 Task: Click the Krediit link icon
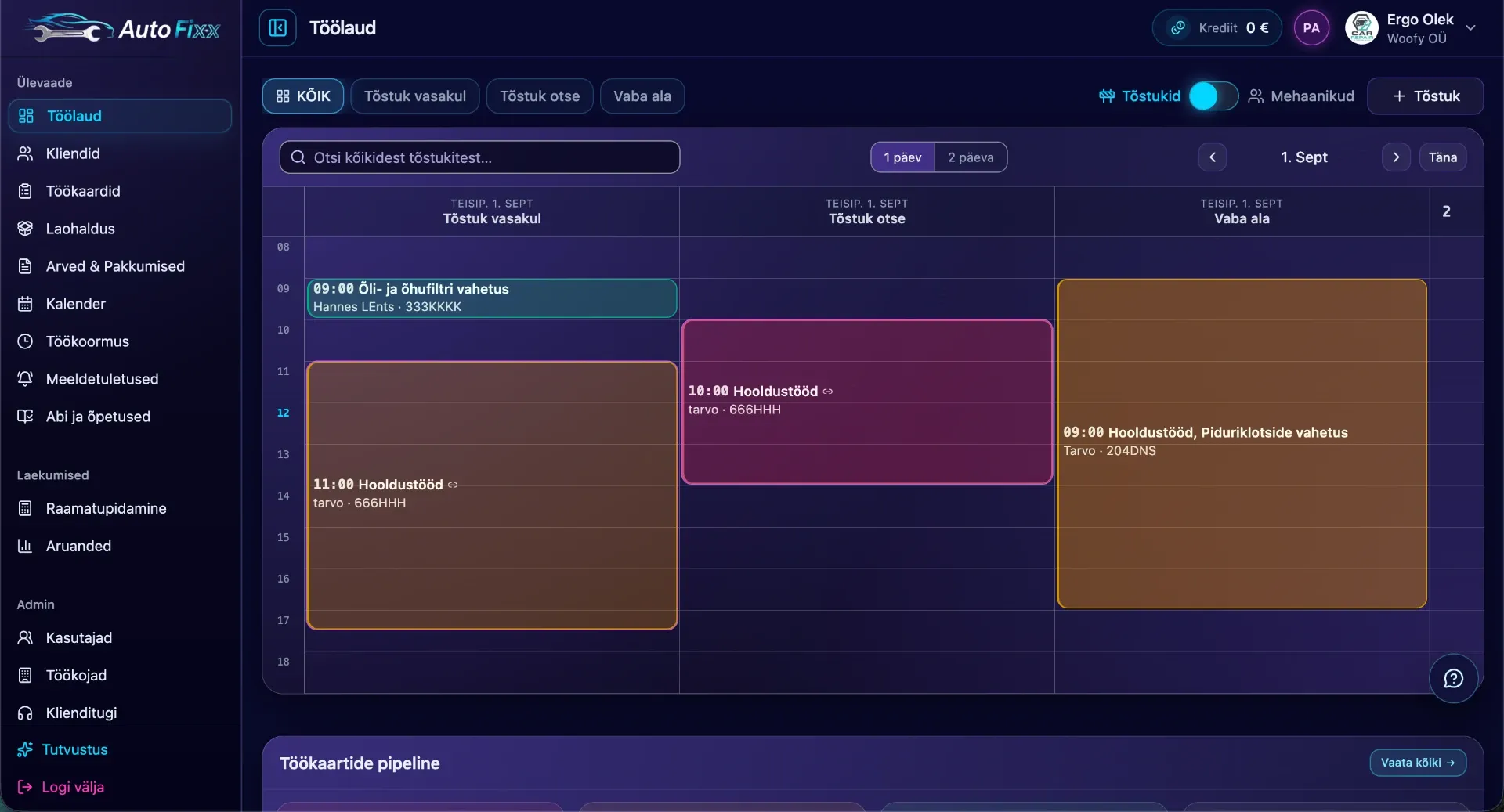[1177, 28]
